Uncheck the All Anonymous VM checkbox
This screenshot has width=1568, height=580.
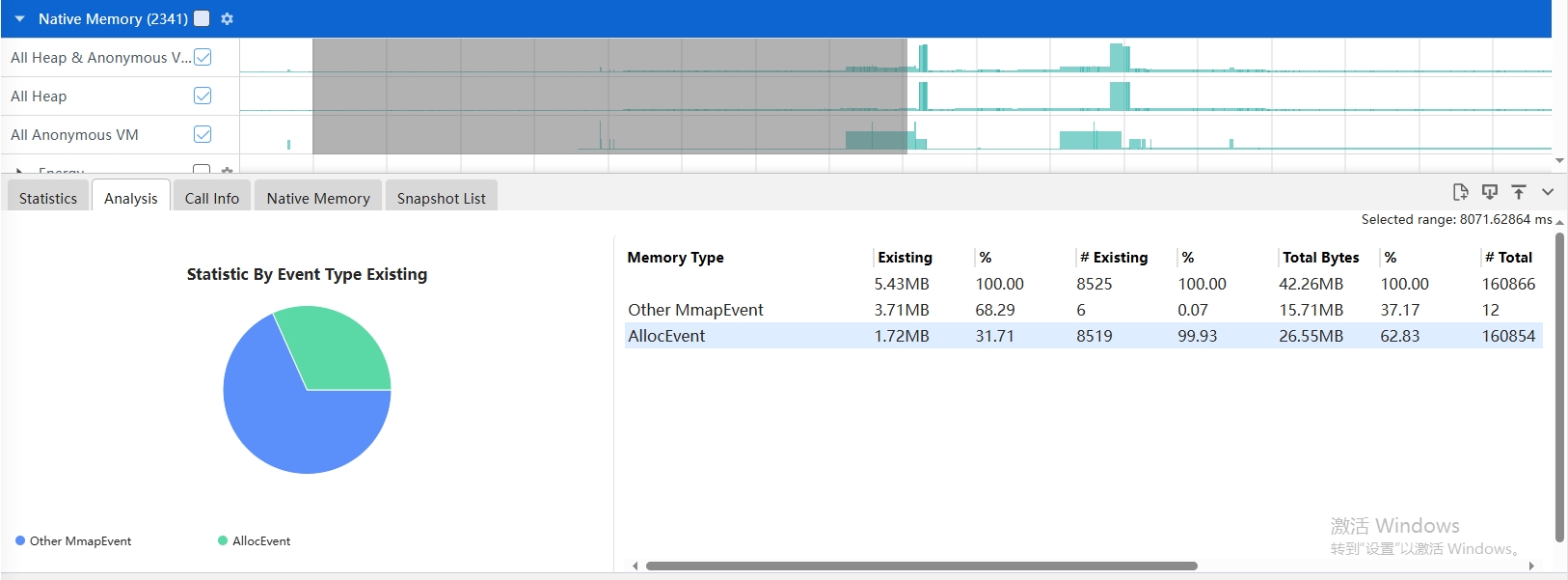203,134
